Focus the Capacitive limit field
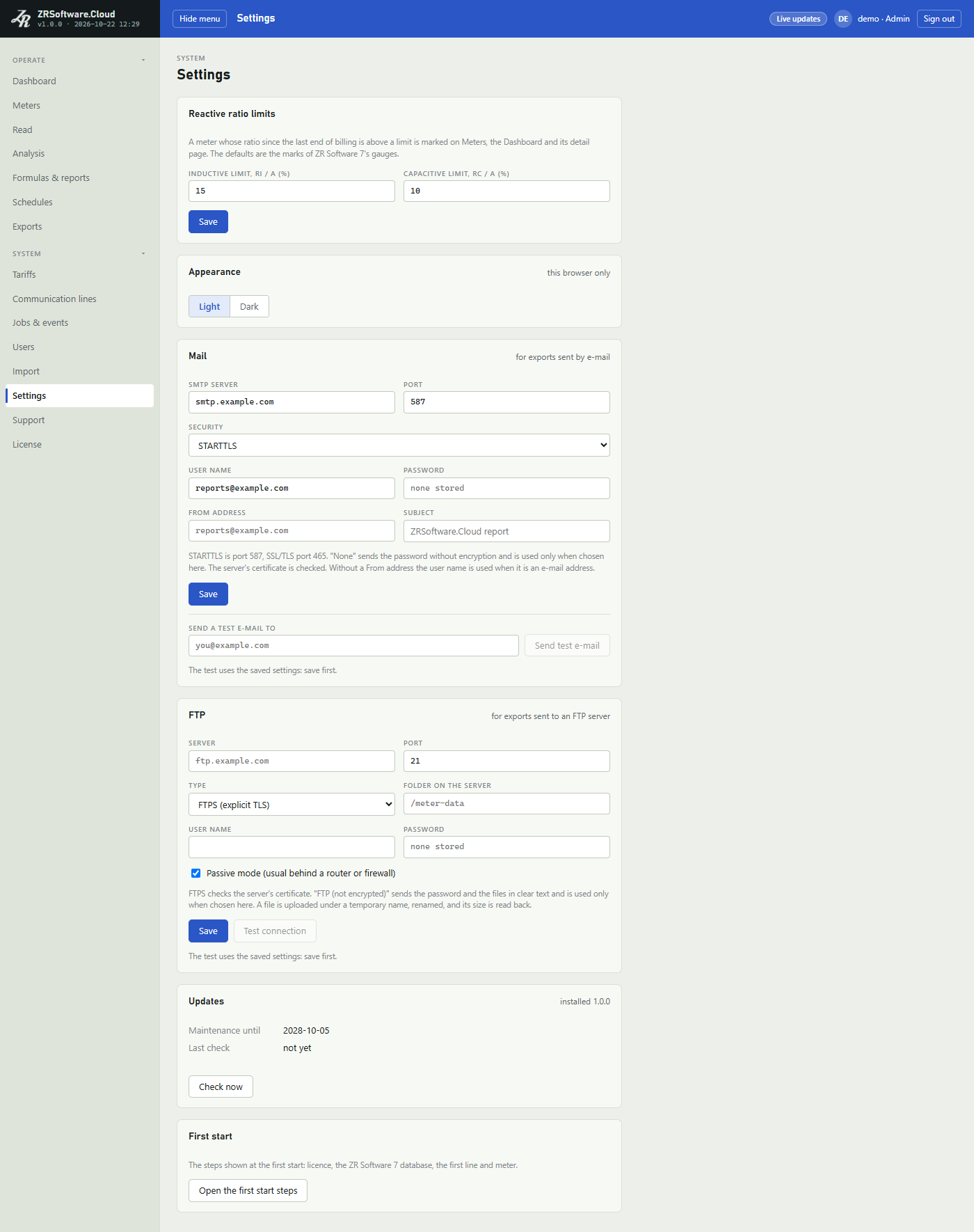 [506, 191]
